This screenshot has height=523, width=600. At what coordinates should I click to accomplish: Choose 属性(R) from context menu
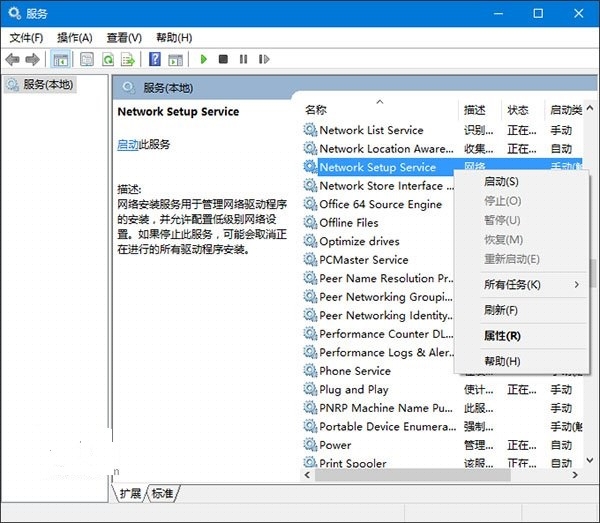point(501,336)
